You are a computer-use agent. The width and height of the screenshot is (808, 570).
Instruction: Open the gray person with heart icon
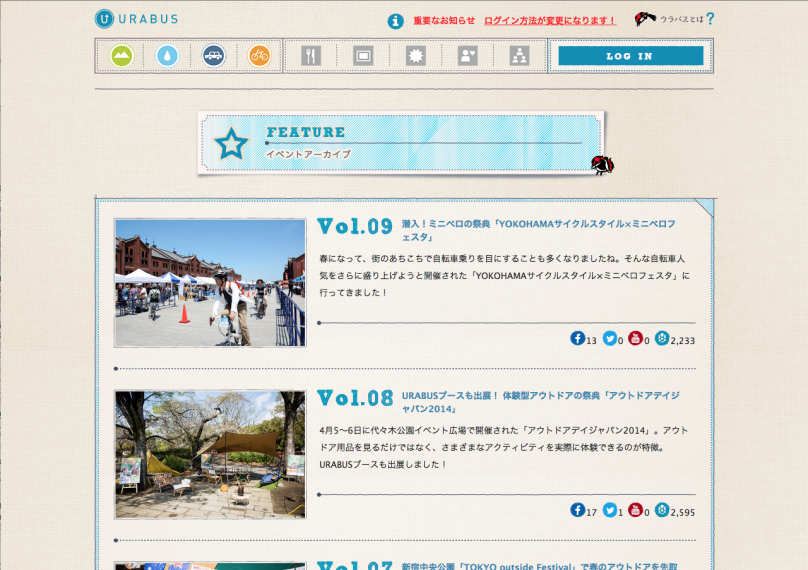click(467, 56)
